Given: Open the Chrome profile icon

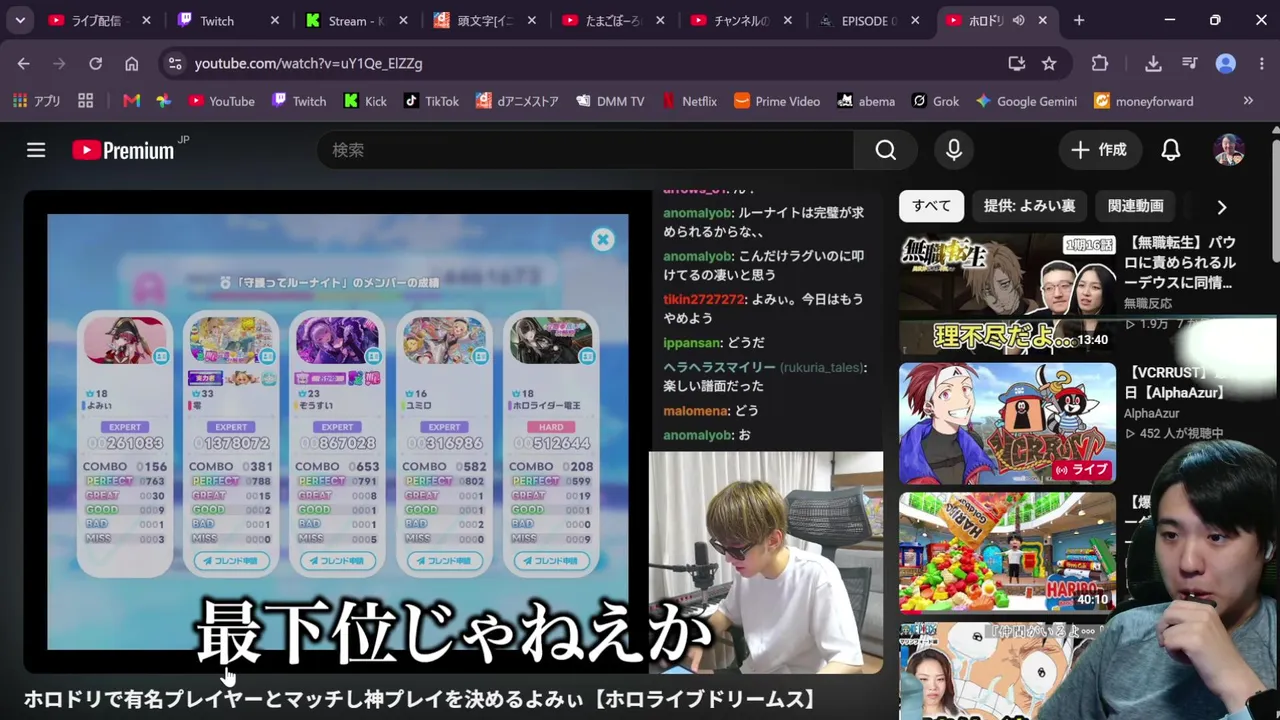Looking at the screenshot, I should [1226, 63].
